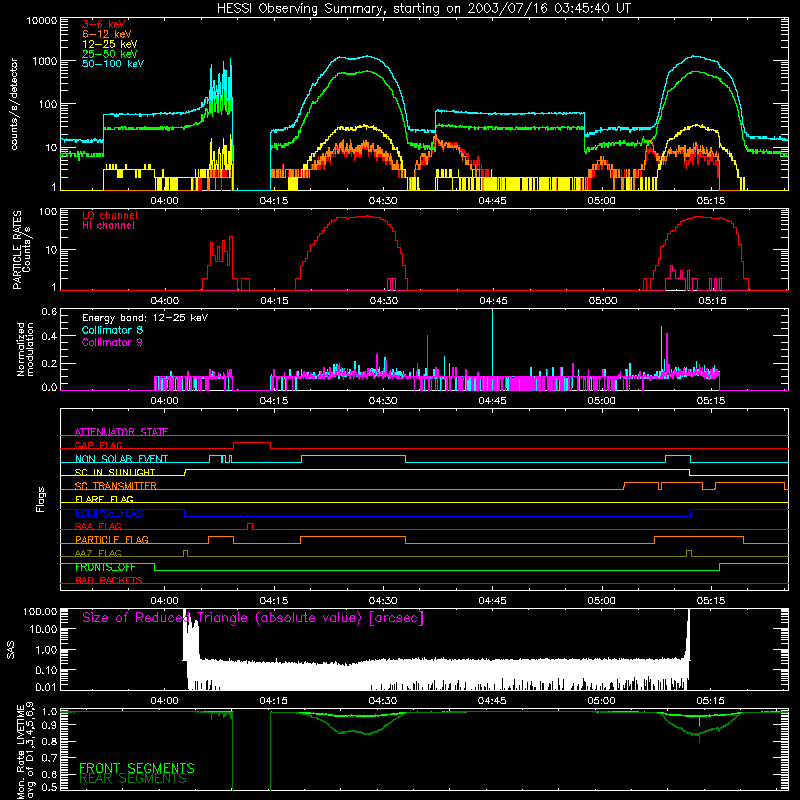Click the "SAS" axis label
Screen dimensions: 800x800
tap(11, 650)
